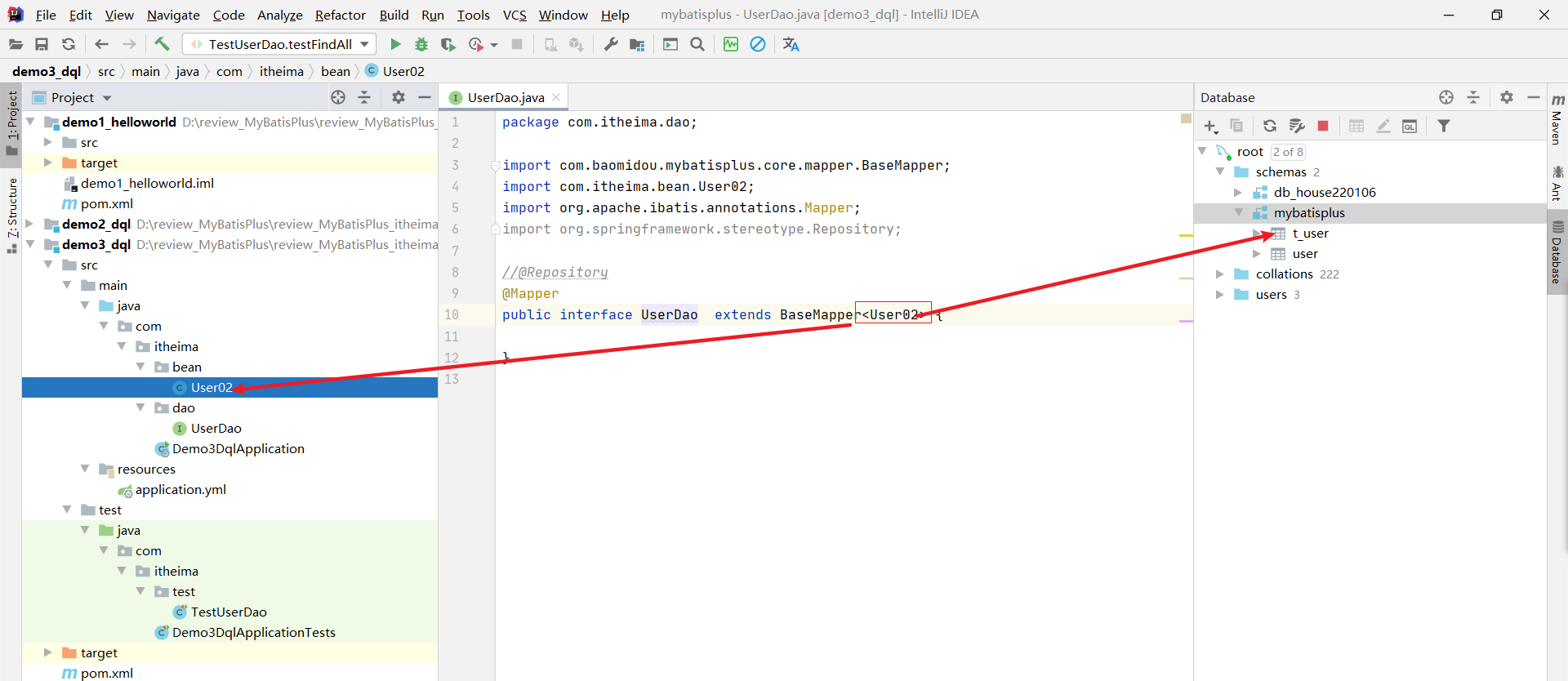Click the Translate icon in the toolbar
Screen dimensions: 1568x681
click(791, 44)
